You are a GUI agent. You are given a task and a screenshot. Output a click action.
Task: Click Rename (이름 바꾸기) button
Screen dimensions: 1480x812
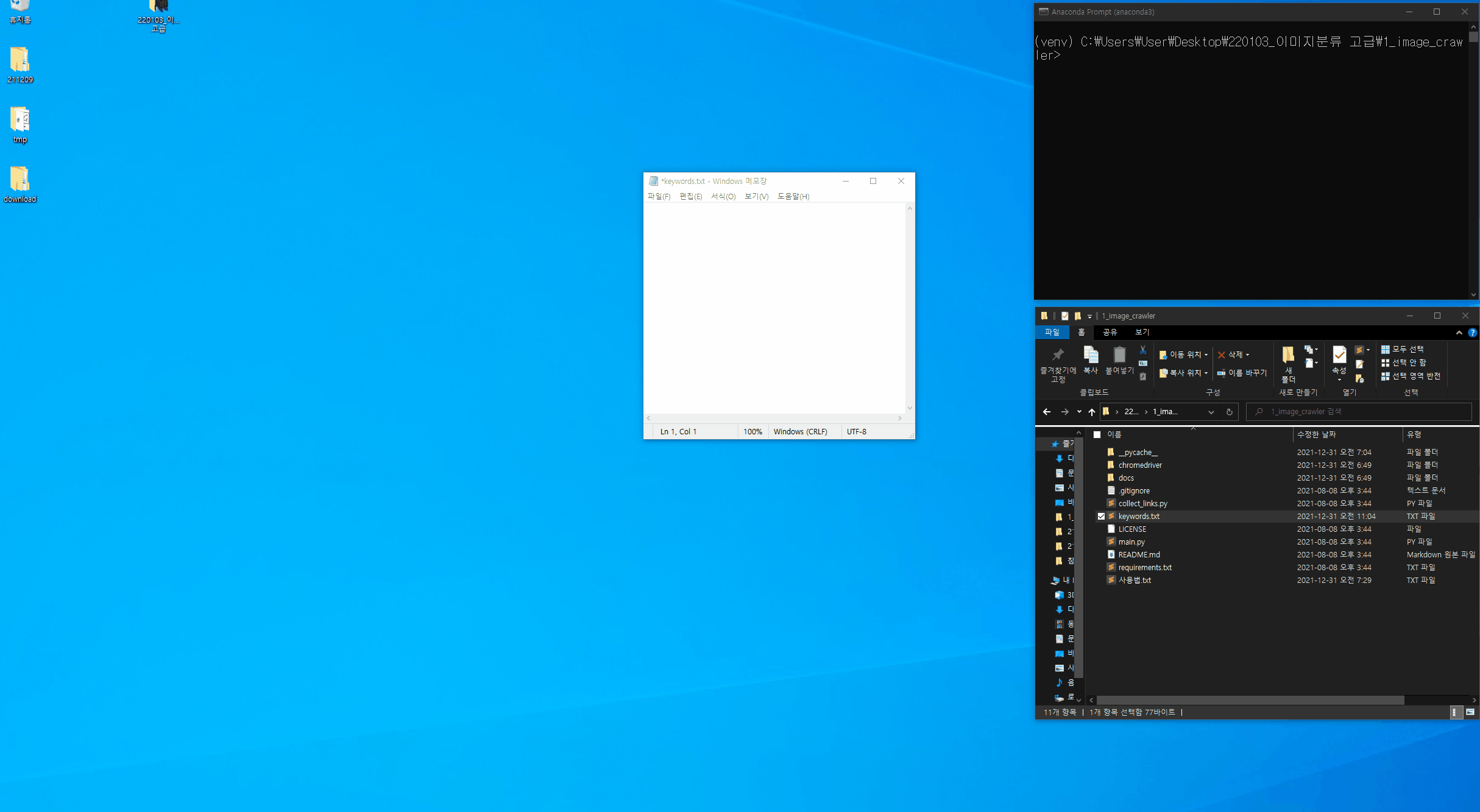coord(1242,373)
